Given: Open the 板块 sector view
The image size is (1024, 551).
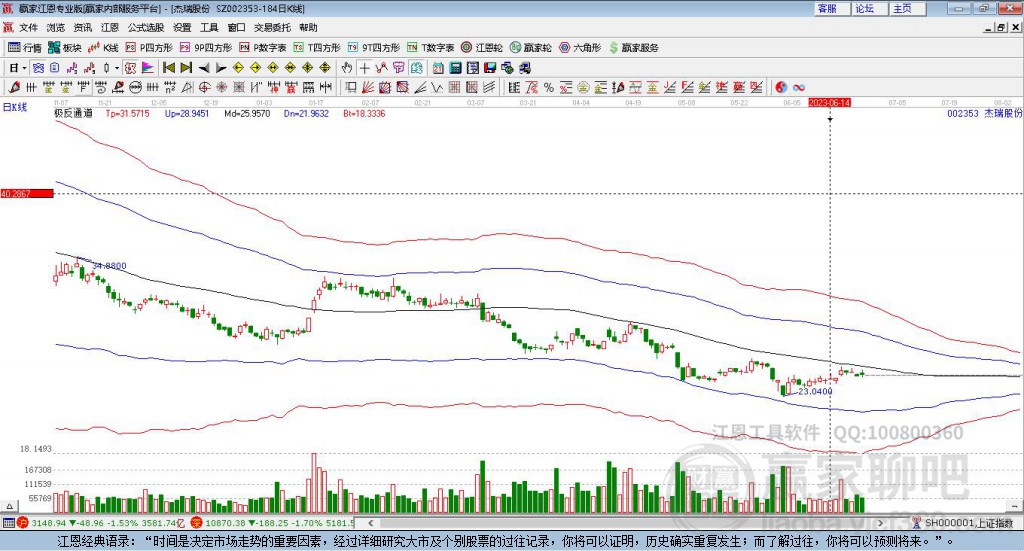Looking at the screenshot, I should tap(65, 48).
